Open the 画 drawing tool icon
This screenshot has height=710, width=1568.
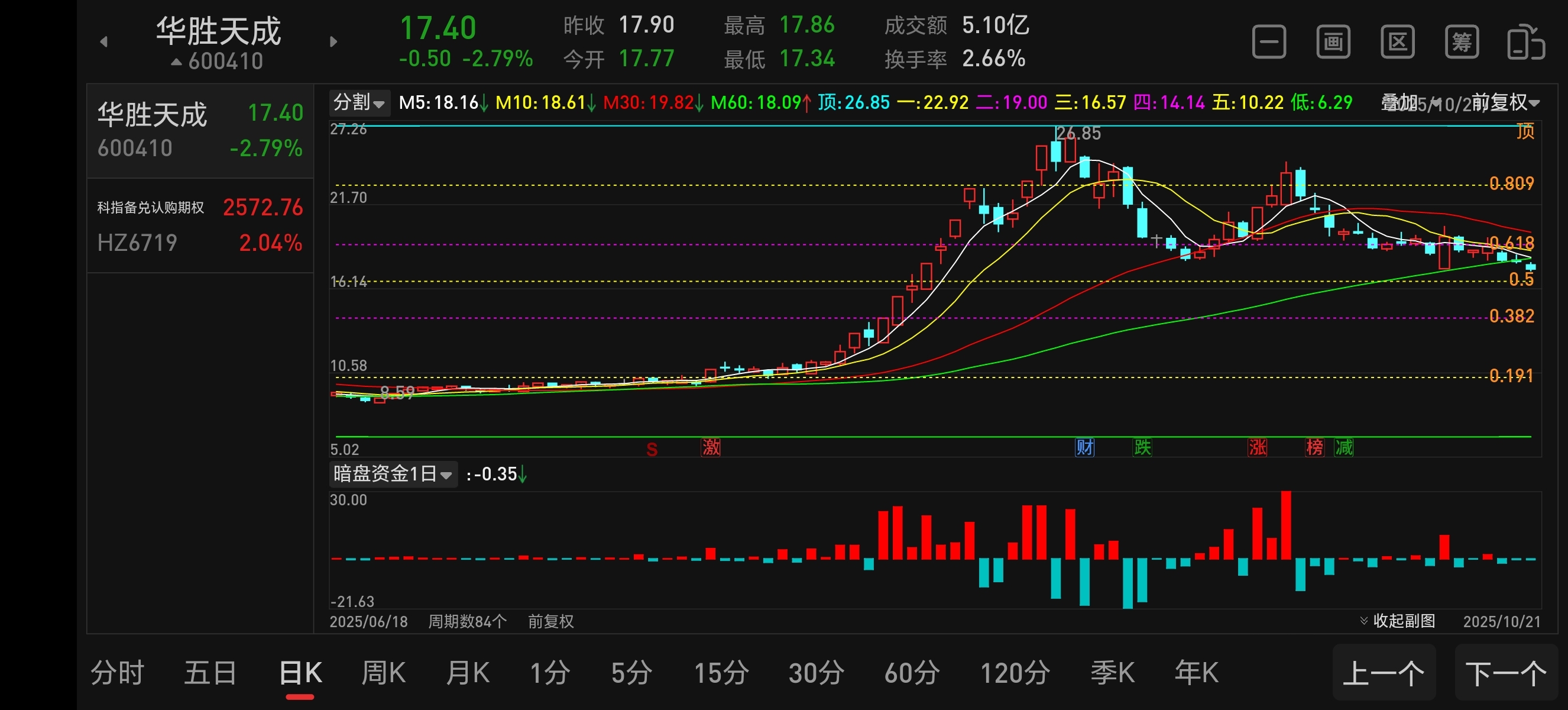pyautogui.click(x=1333, y=42)
